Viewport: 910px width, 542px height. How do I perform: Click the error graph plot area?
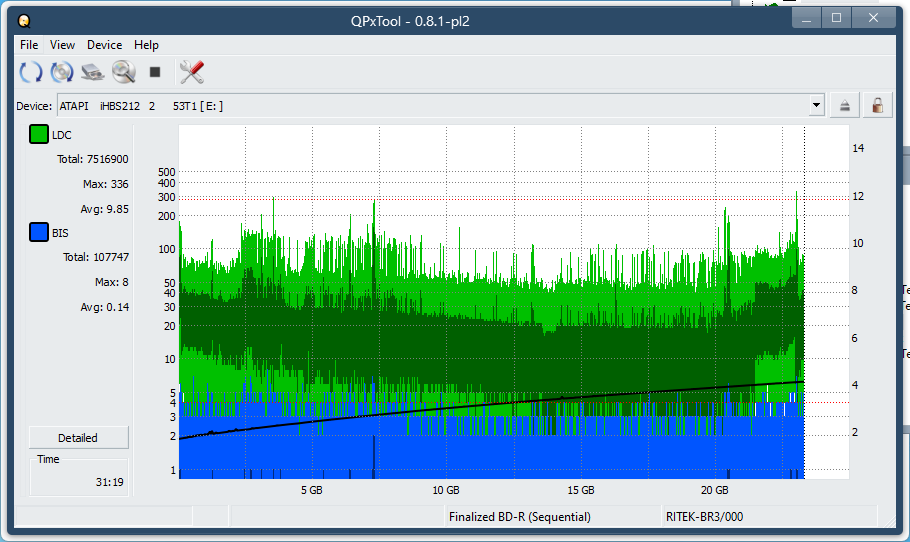[x=514, y=302]
